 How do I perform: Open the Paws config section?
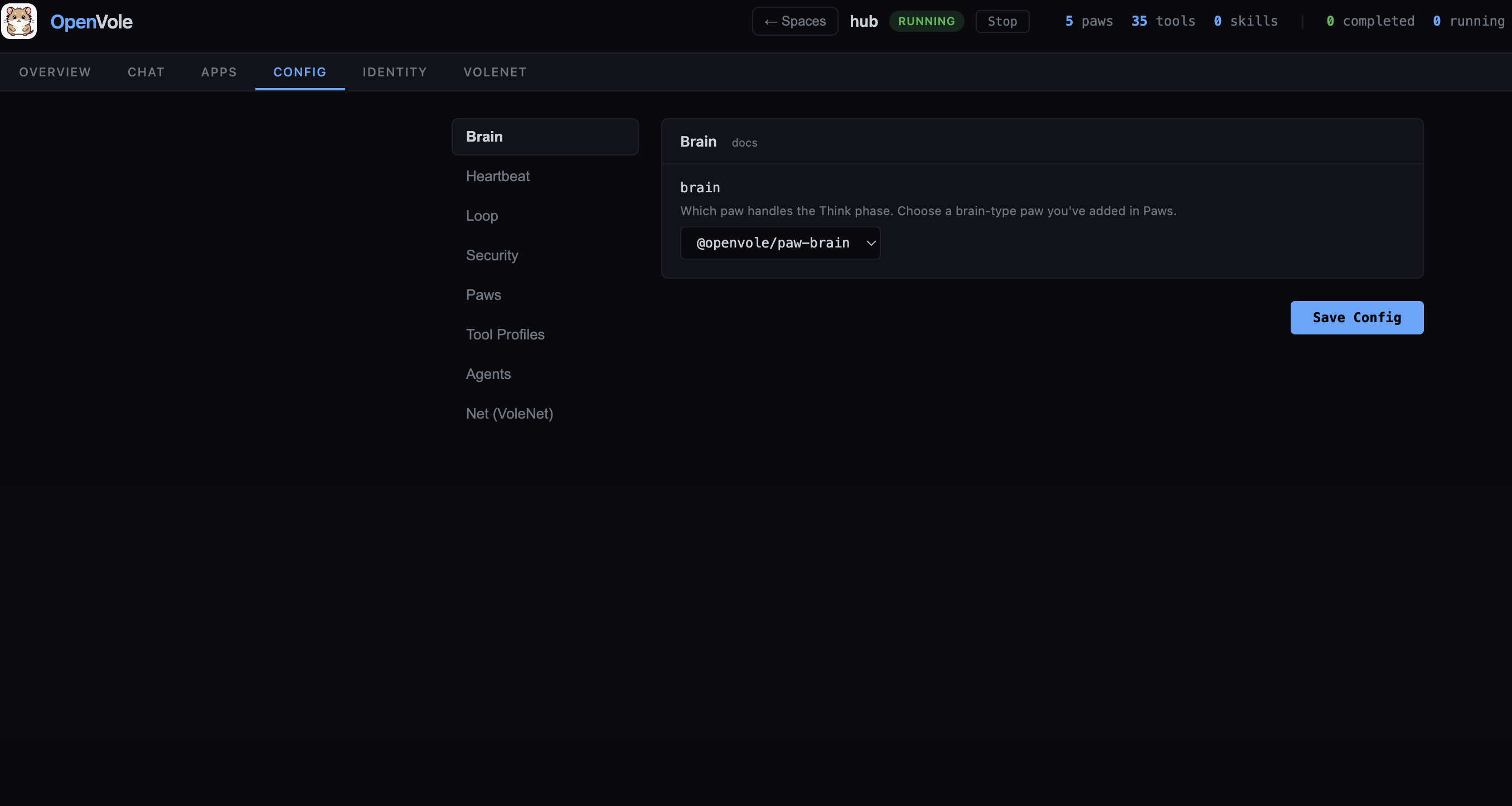click(545, 295)
